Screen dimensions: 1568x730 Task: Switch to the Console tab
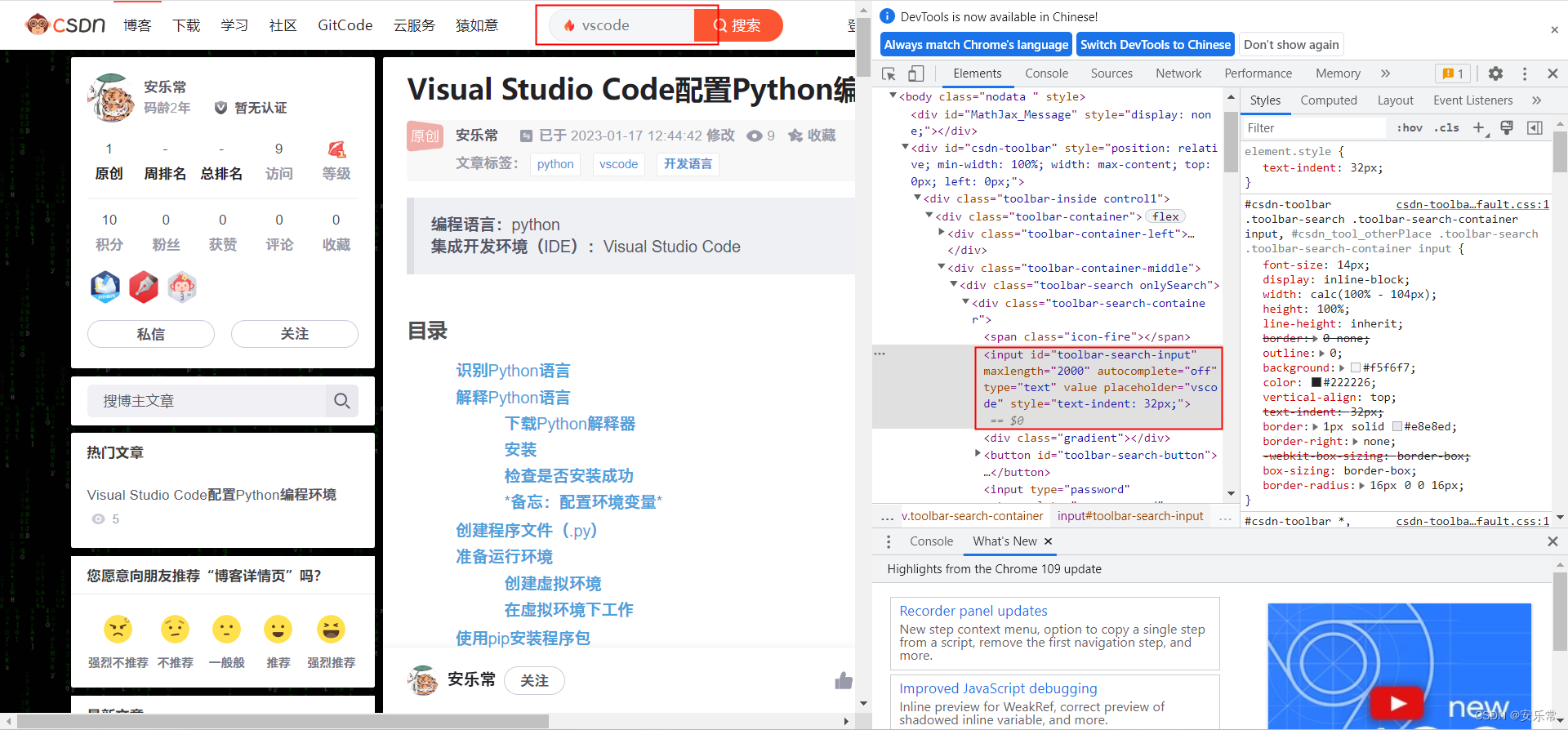pyautogui.click(x=1046, y=73)
